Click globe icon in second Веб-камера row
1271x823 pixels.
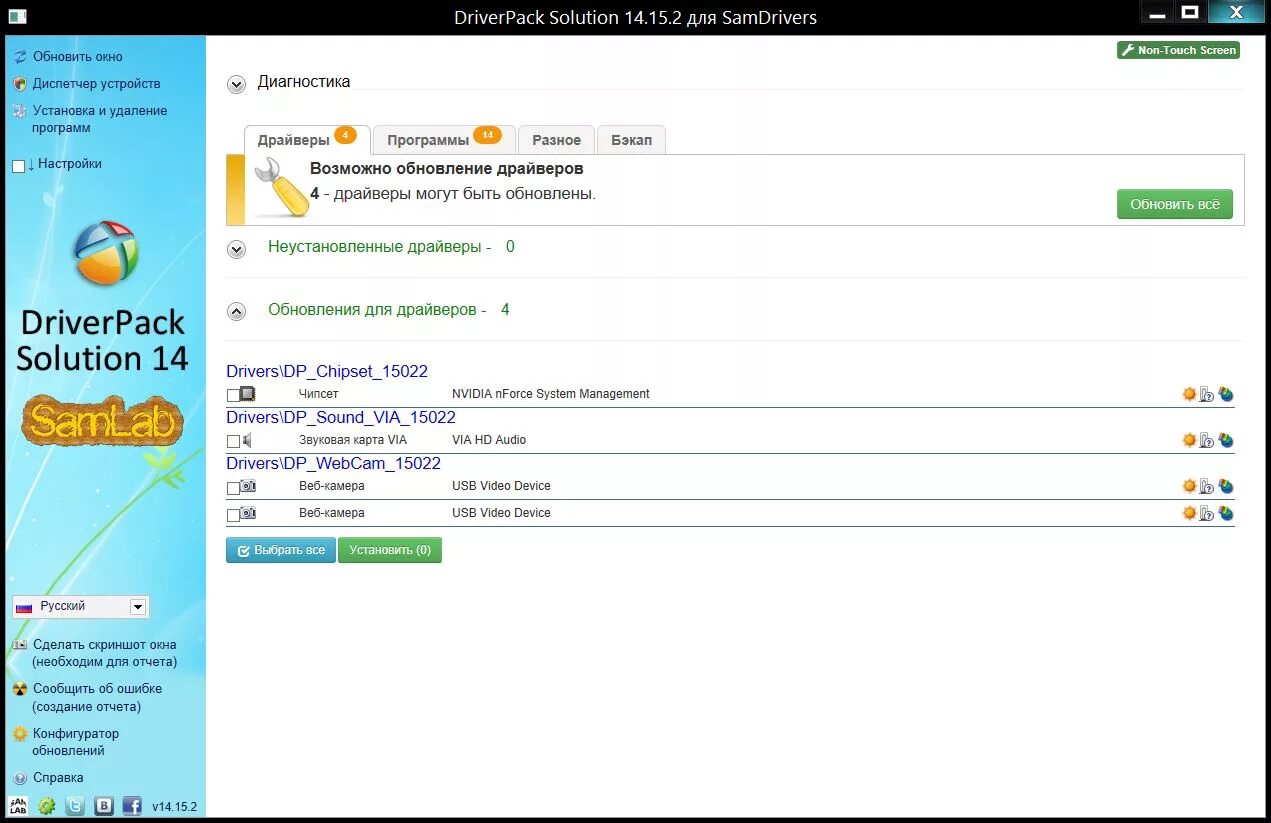[x=1225, y=513]
